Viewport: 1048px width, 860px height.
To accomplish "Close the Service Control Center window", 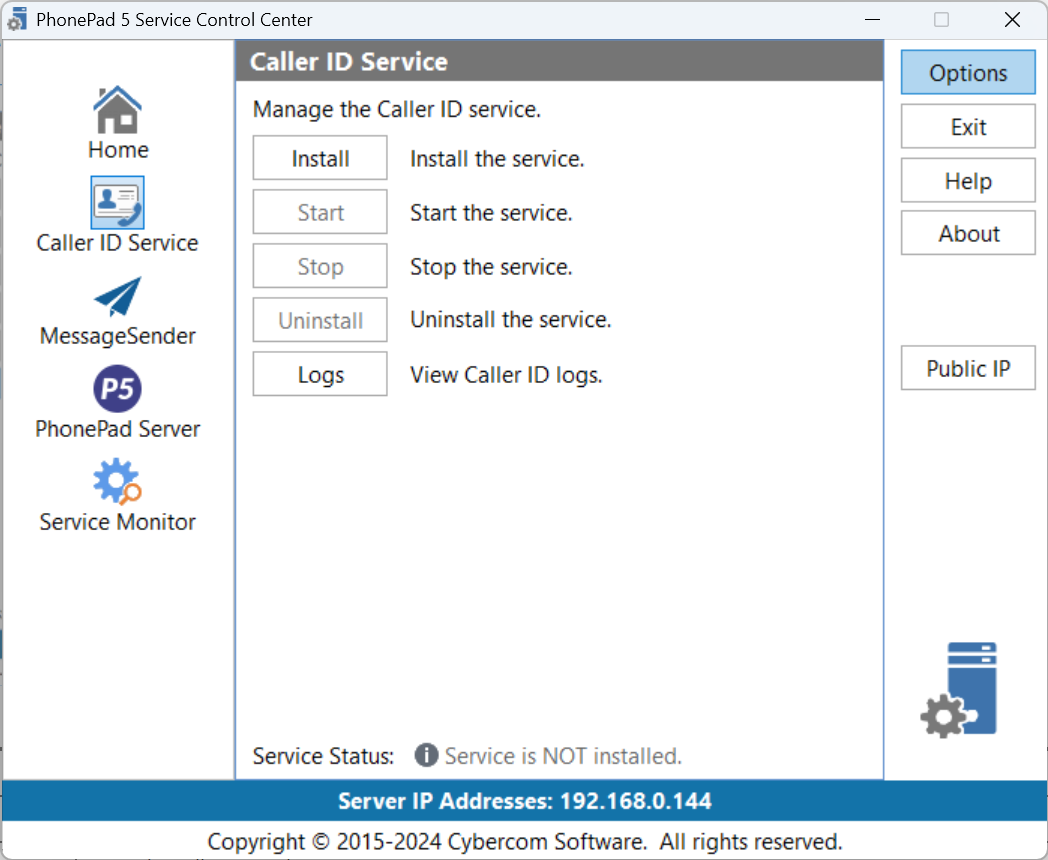I will pos(1013,19).
